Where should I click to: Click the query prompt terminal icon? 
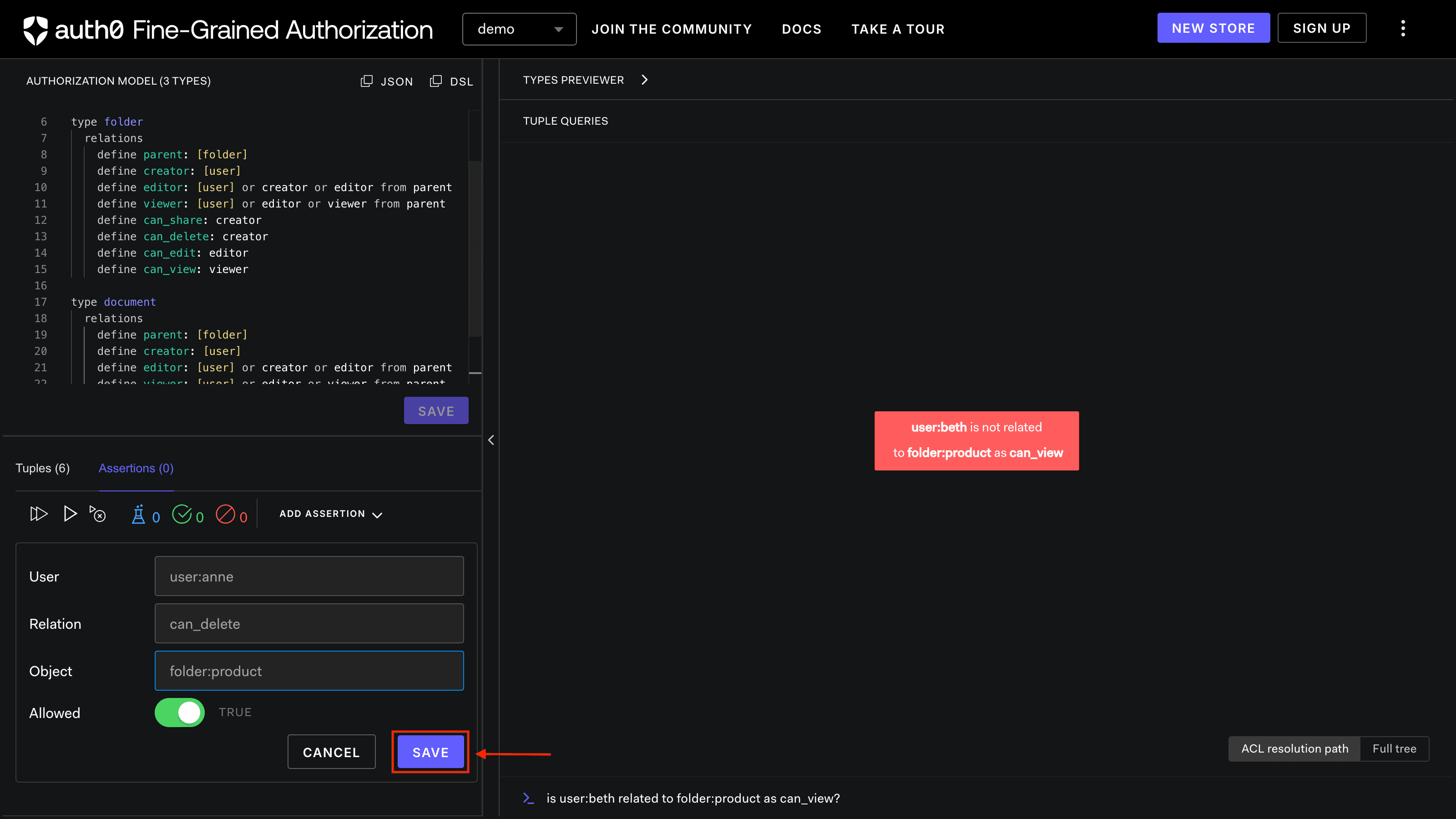tap(528, 798)
